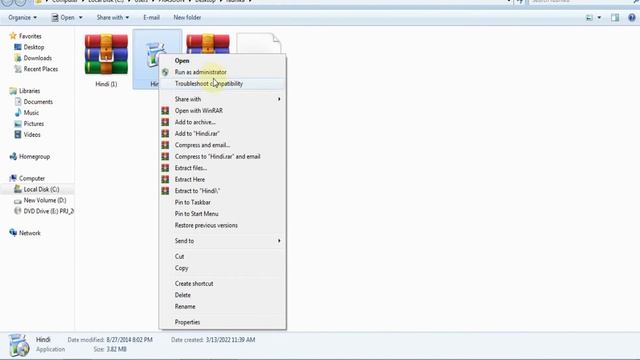Viewport: 640px width, 360px height.
Task: Click WinRAR icon beside Extract Here
Action: tap(165, 179)
